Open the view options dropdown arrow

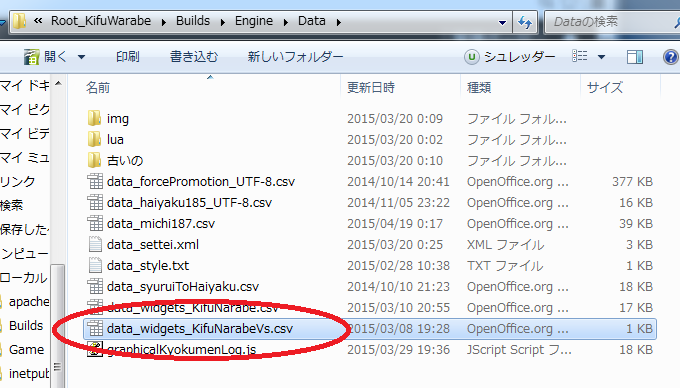tap(602, 57)
